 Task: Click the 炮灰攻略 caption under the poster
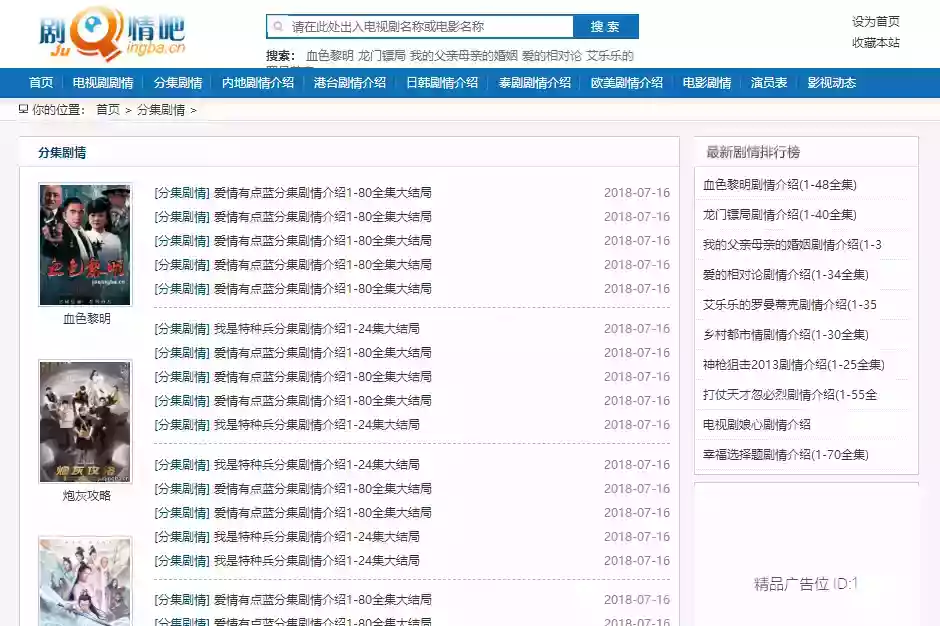pyautogui.click(x=87, y=495)
